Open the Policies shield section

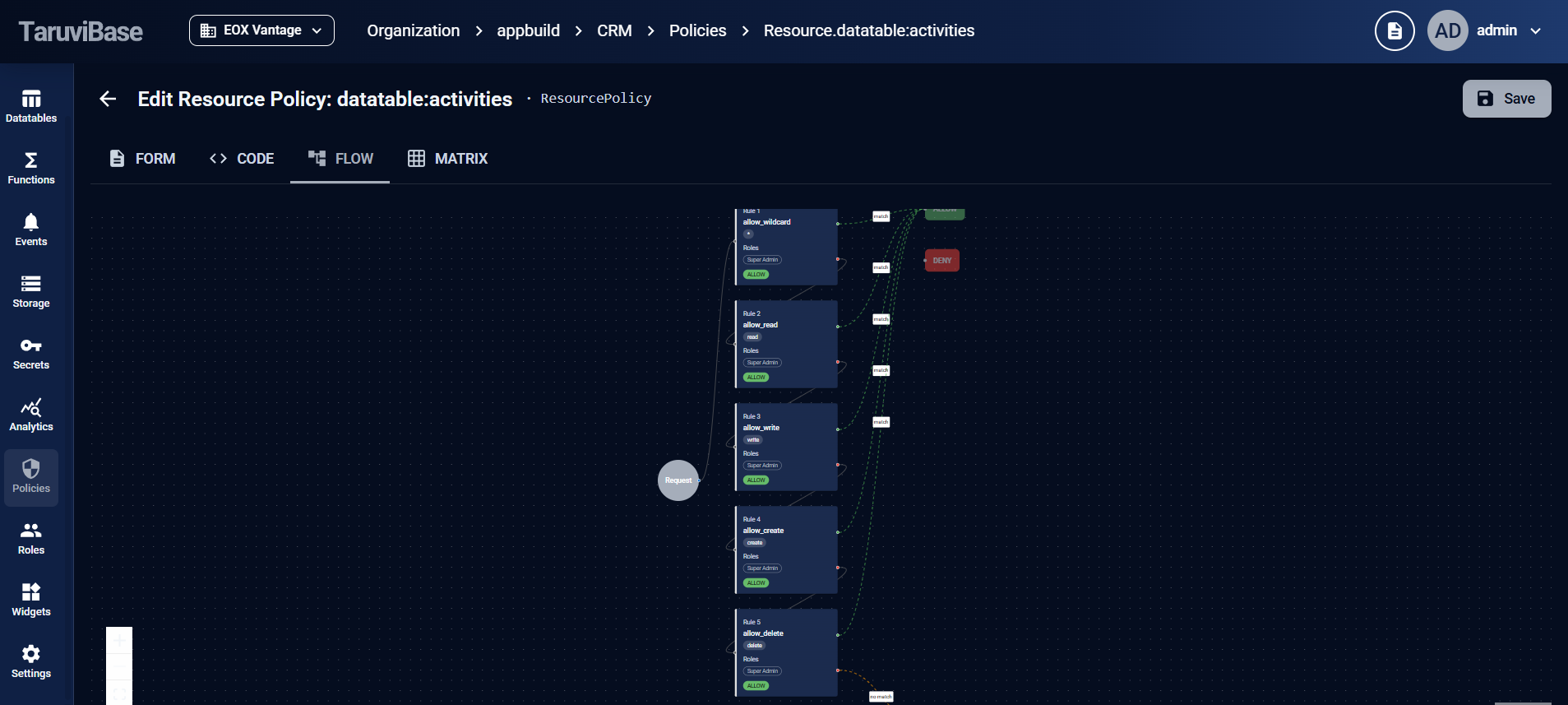coord(31,477)
